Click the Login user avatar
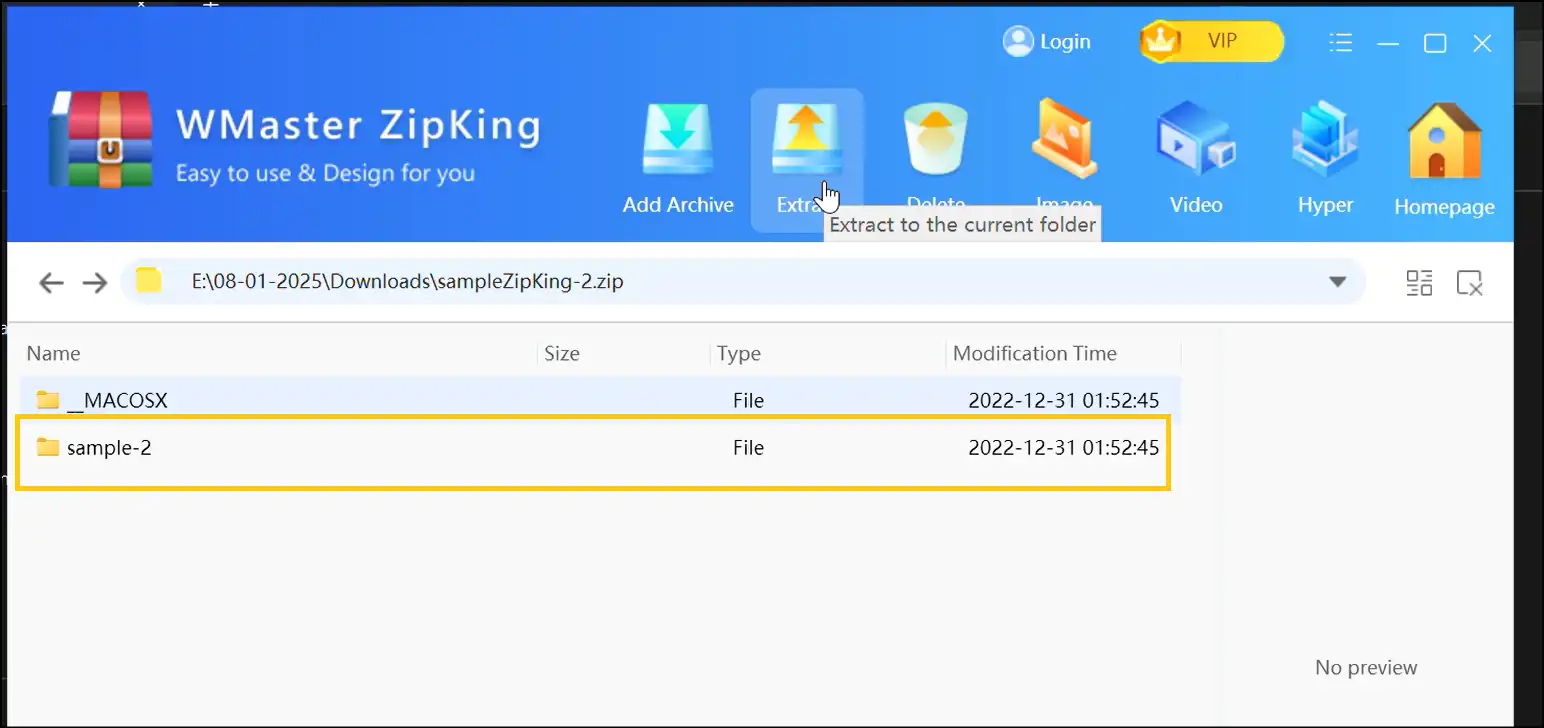 click(1018, 41)
